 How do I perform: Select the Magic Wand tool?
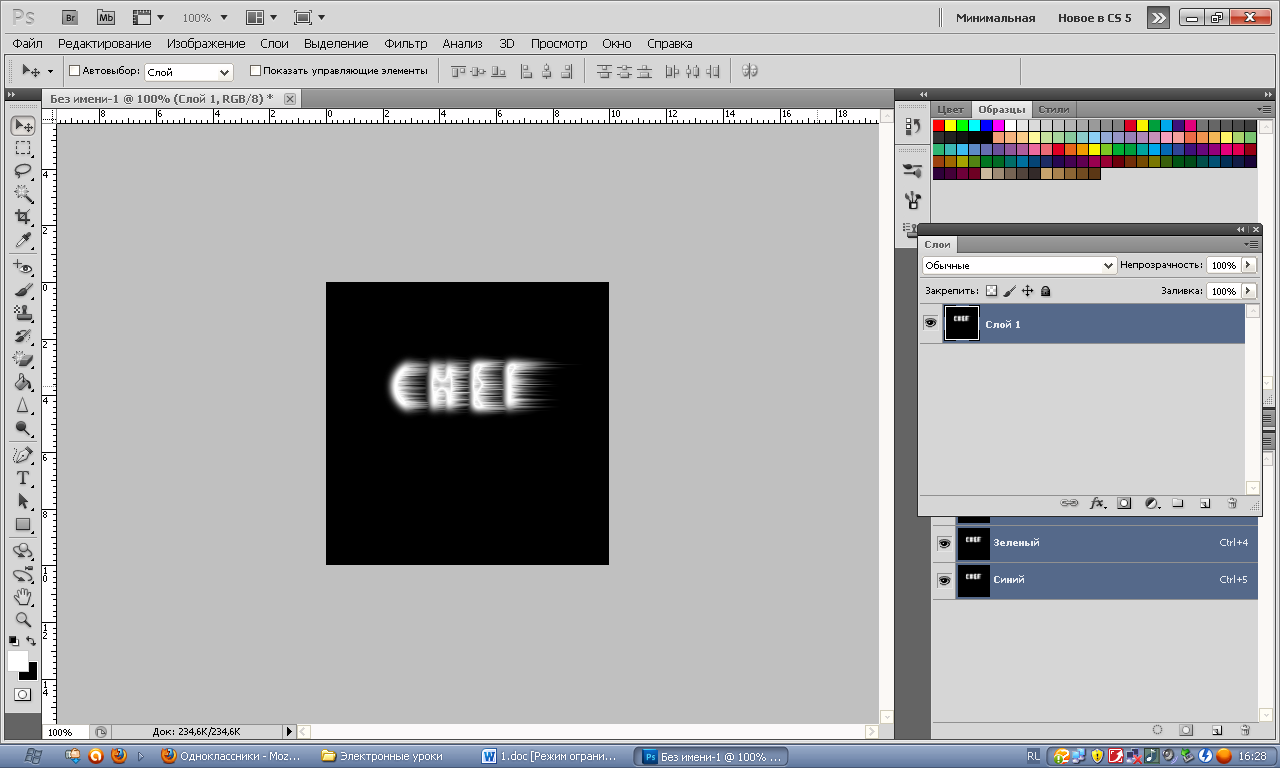[23, 194]
